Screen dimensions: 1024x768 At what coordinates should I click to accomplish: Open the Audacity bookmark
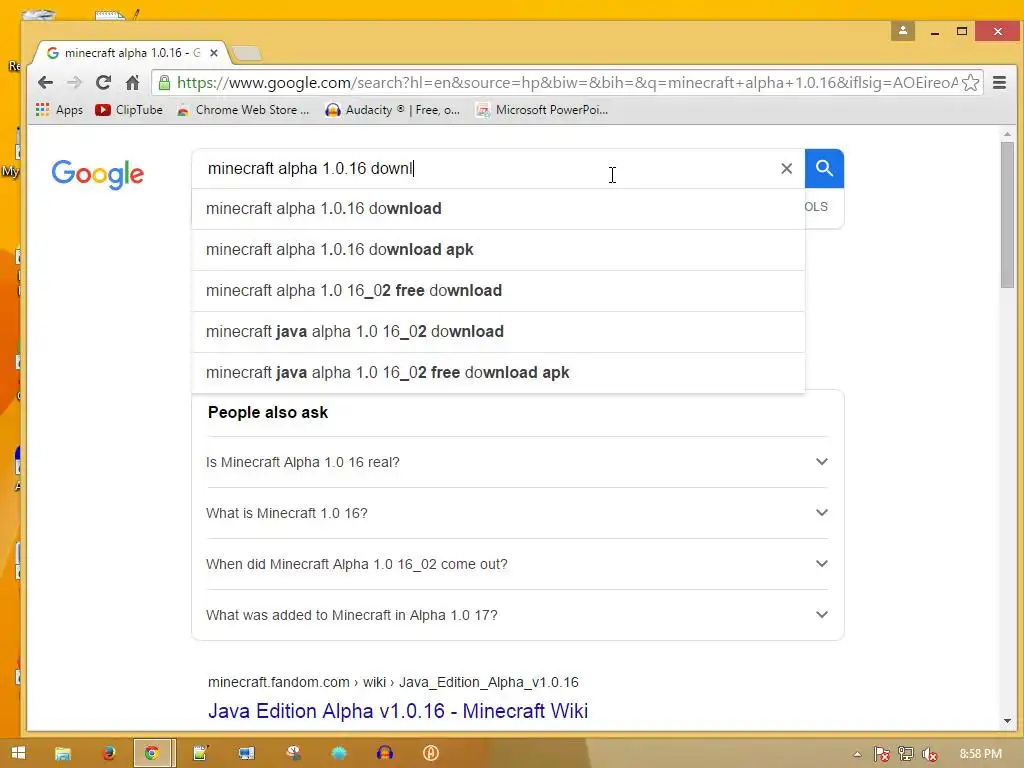[x=392, y=110]
